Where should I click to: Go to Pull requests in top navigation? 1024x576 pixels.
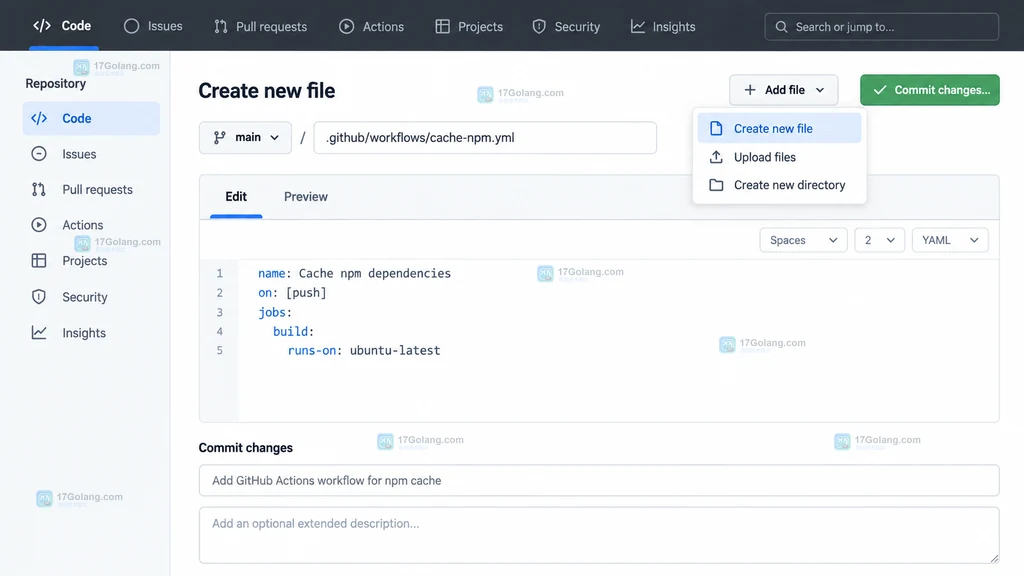260,26
